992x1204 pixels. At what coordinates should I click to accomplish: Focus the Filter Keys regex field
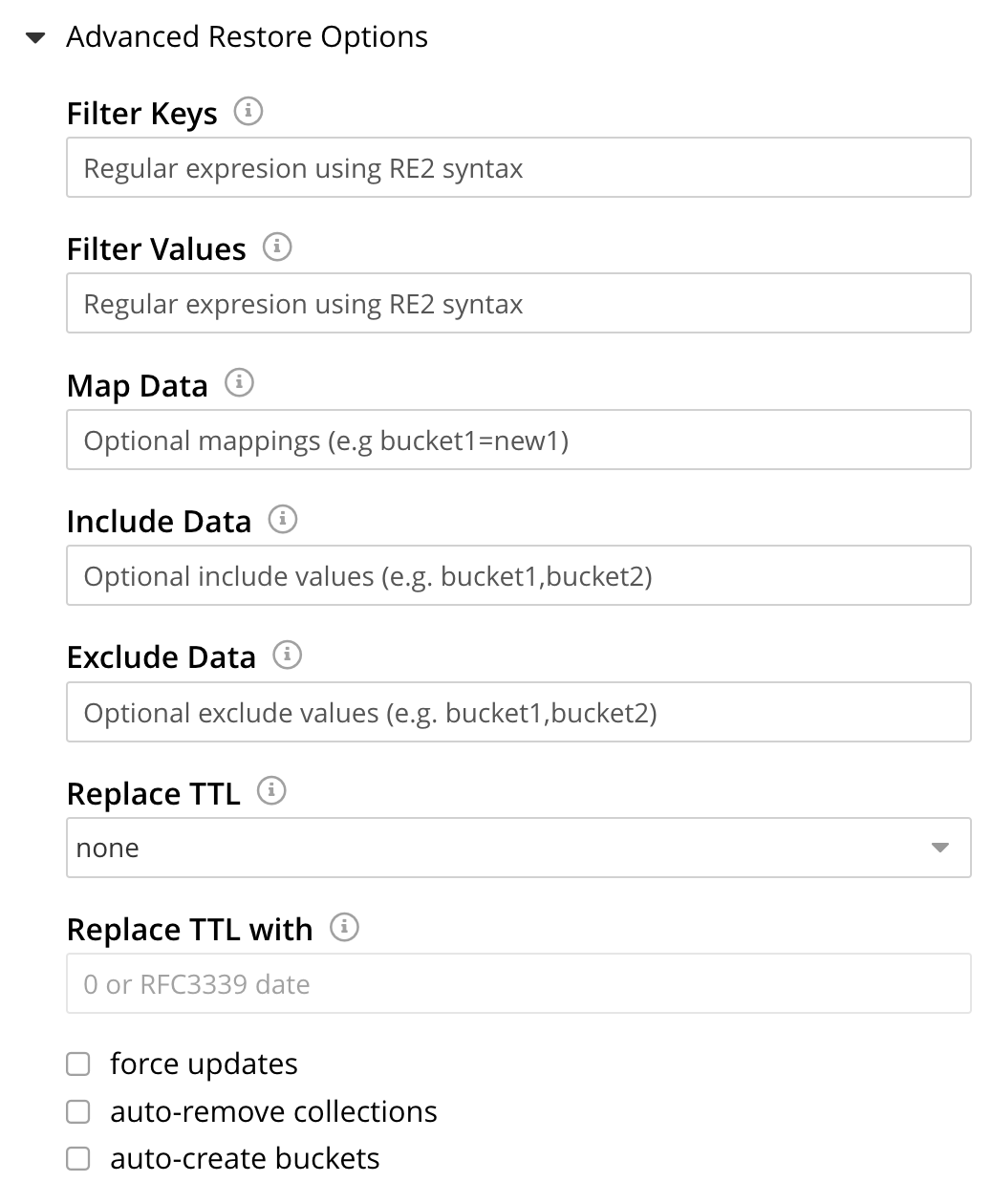[518, 168]
